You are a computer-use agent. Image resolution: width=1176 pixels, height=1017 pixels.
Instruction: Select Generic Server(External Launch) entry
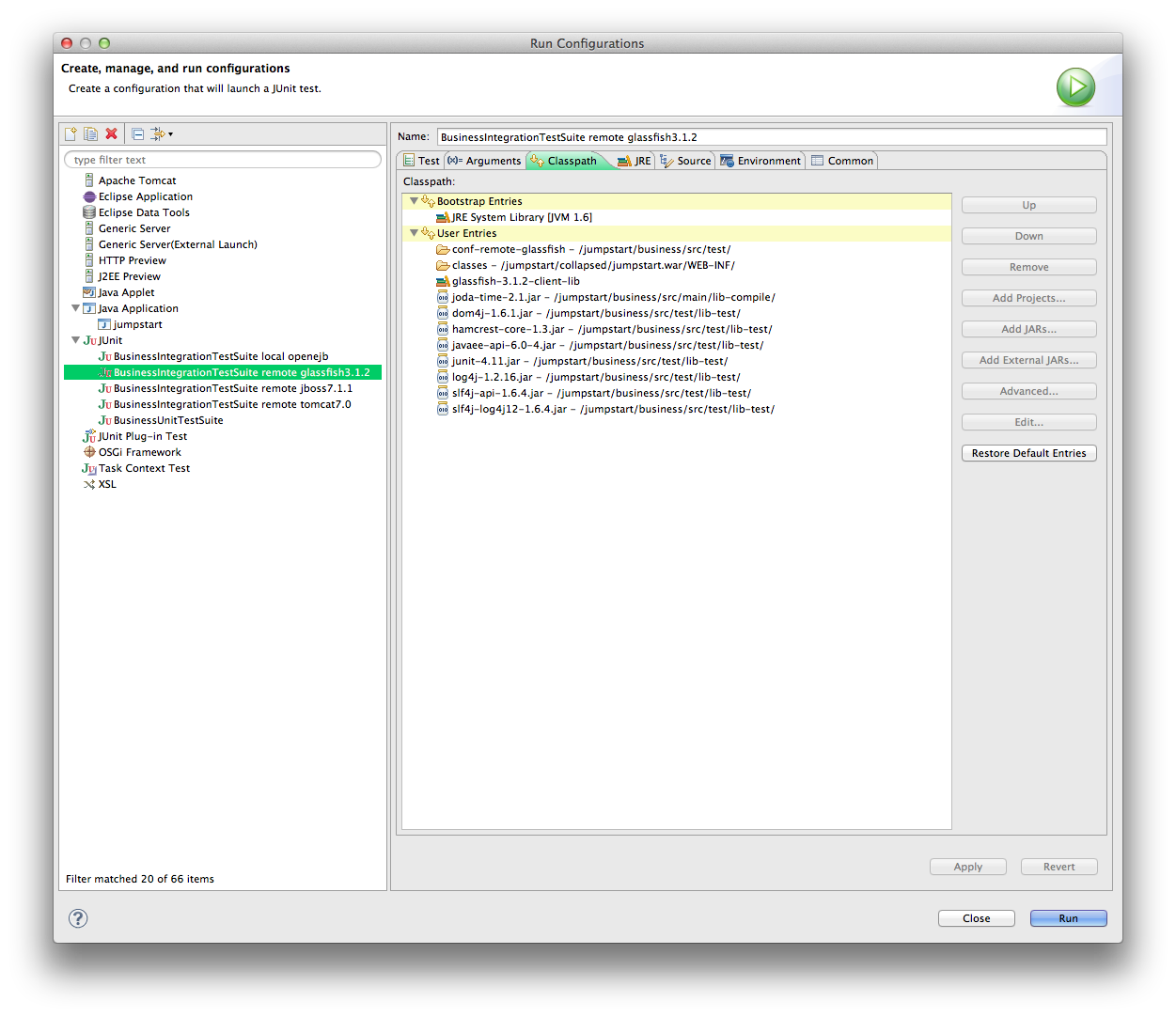pos(171,244)
